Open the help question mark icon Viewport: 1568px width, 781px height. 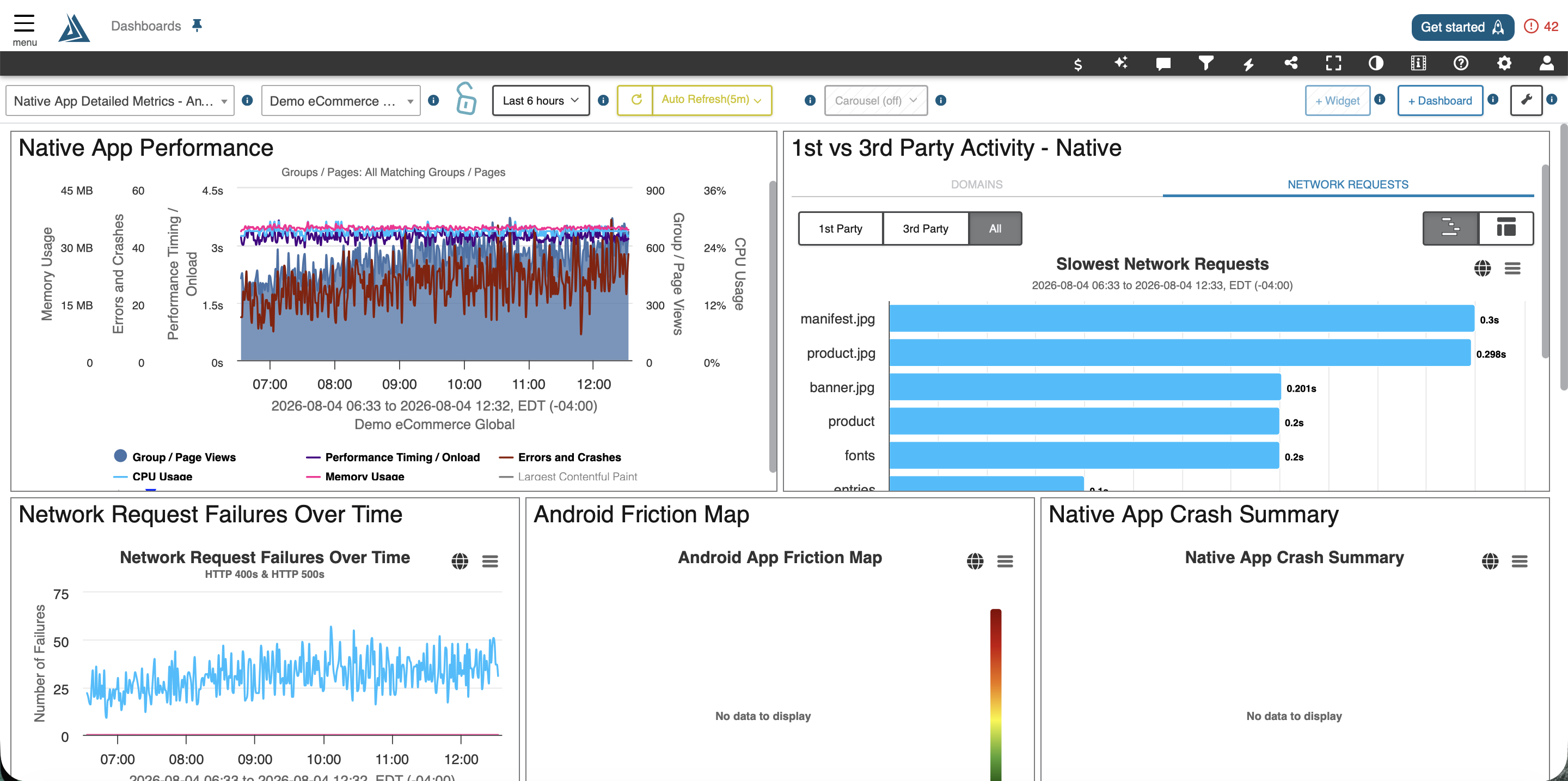[x=1461, y=63]
